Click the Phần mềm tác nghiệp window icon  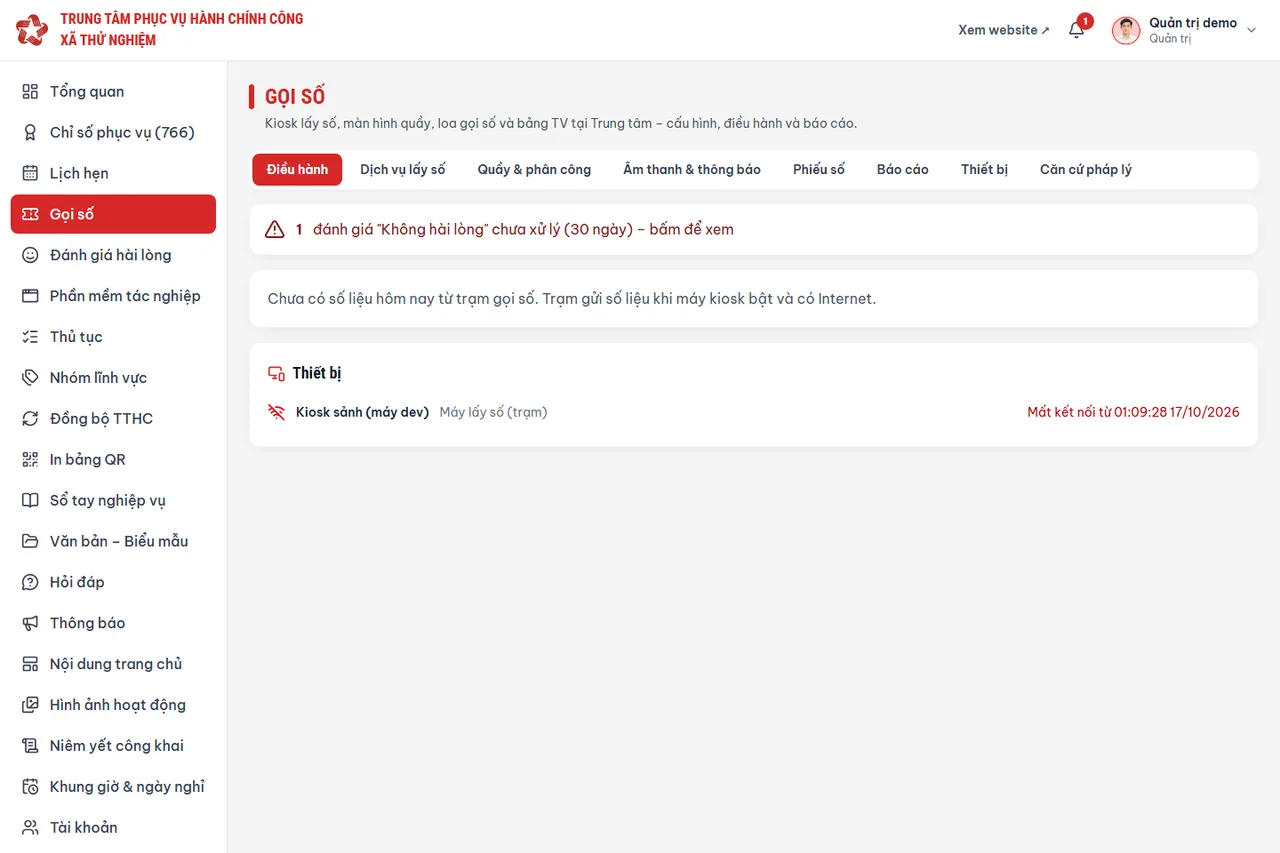30,296
